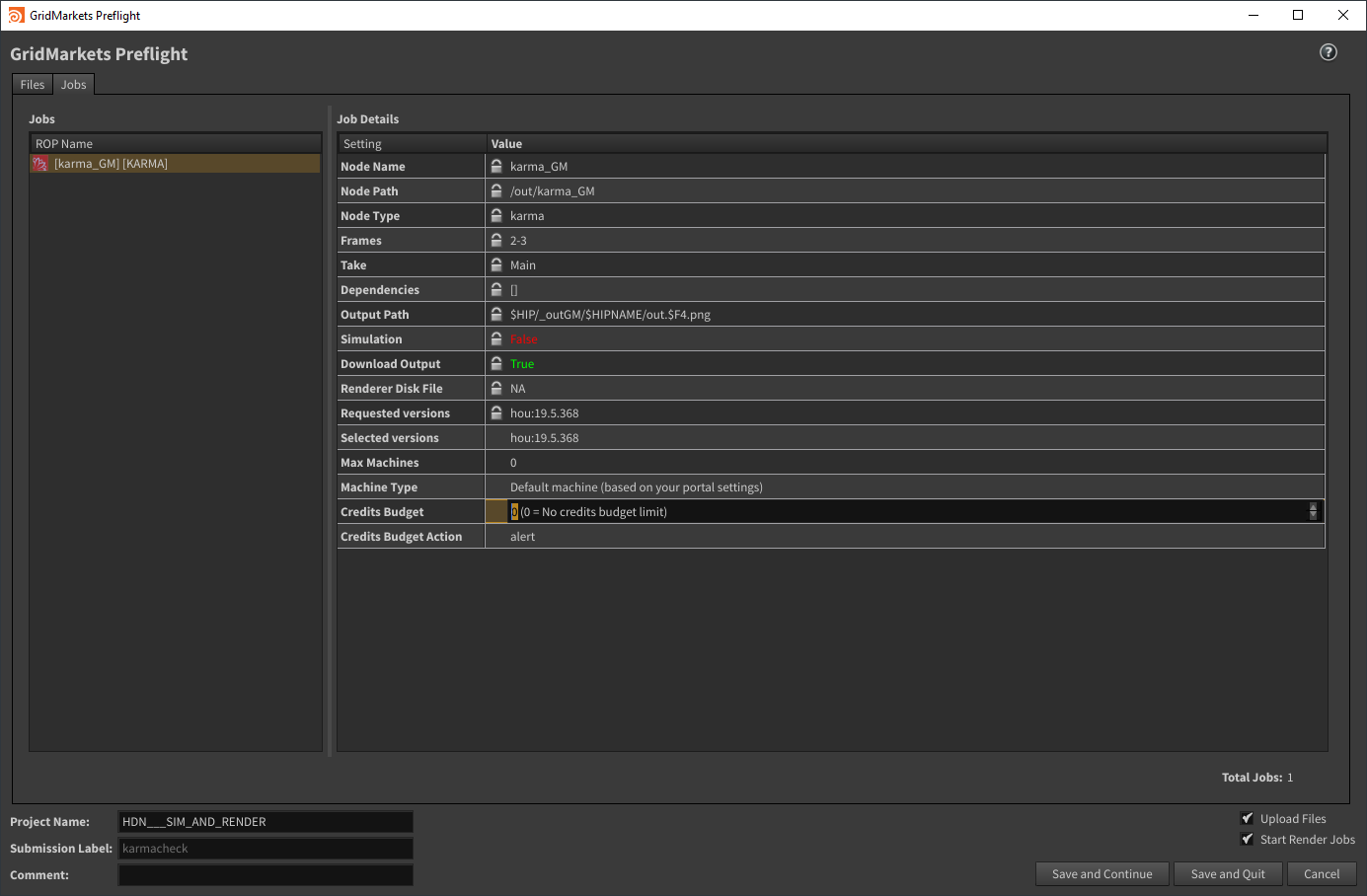The width and height of the screenshot is (1367, 896).
Task: Adjust Credits Budget spinner arrows
Action: [x=1313, y=511]
